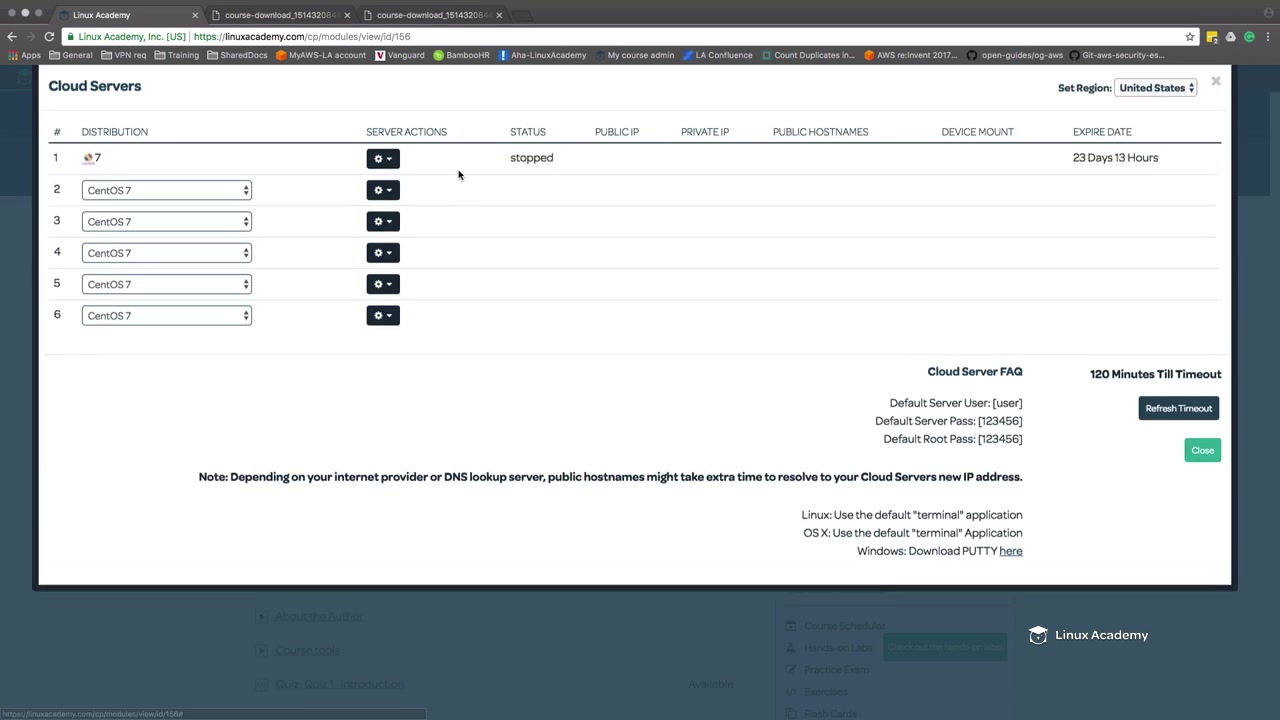Click the DEVICE MOUNT column header
1280x720 pixels.
977,132
